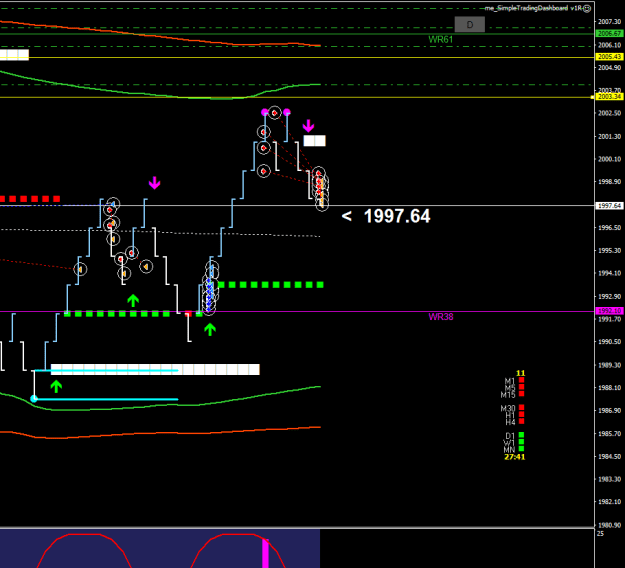Click the 1994.10 axis value
The height and width of the screenshot is (568, 625).
pyautogui.click(x=610, y=273)
